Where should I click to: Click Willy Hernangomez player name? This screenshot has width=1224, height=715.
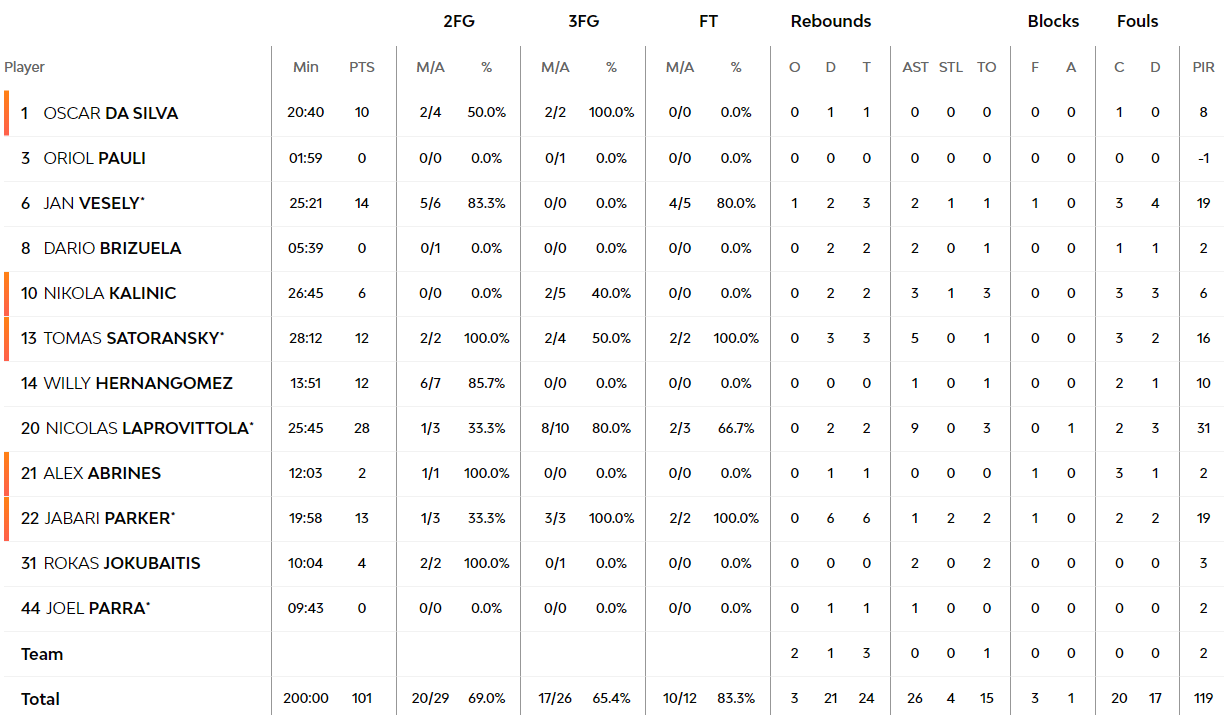point(138,383)
